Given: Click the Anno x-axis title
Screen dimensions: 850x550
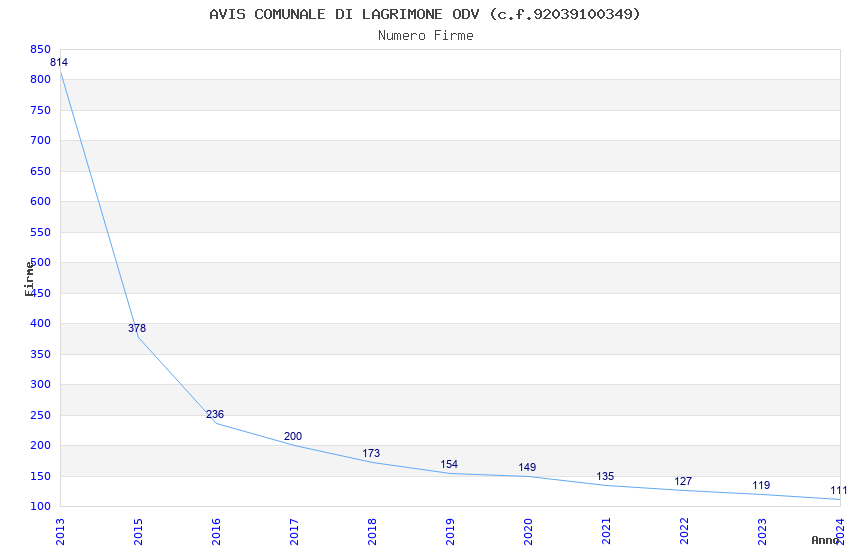Looking at the screenshot, I should (825, 540).
